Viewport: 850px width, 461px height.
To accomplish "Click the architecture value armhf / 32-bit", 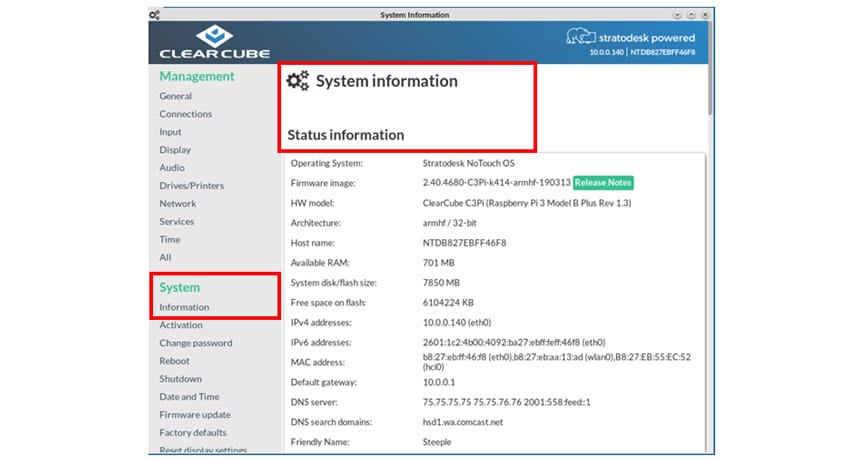I will pos(449,223).
